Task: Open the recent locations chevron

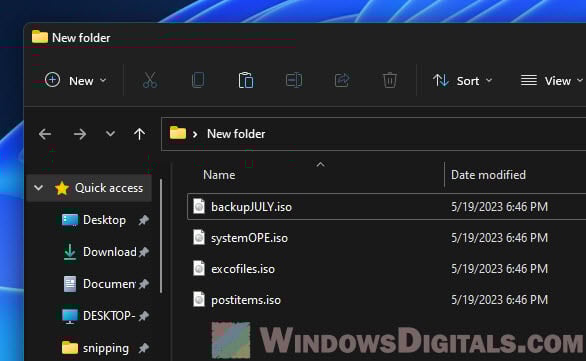Action: click(x=110, y=133)
